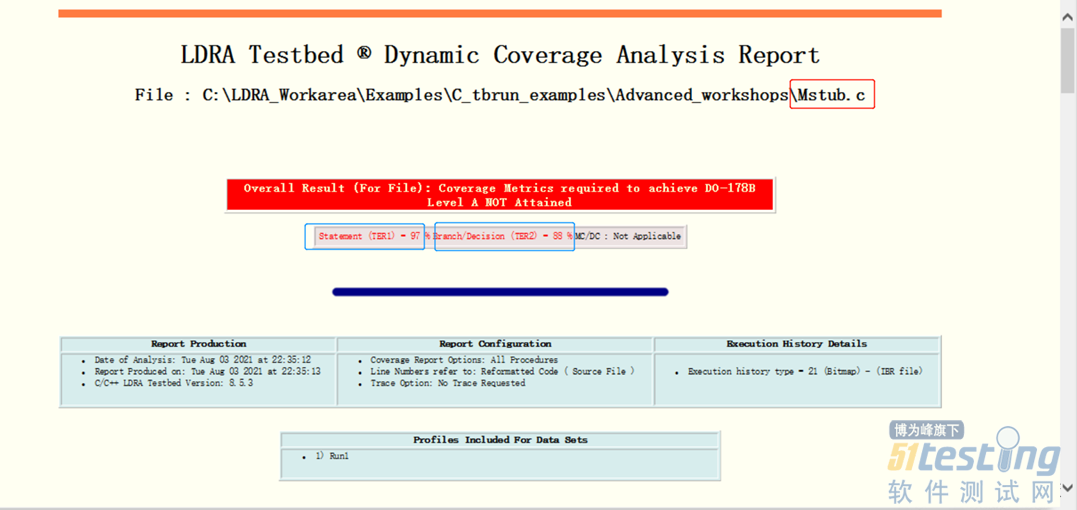Viewport: 1077px width, 510px height.
Task: Click the Branch/Decision (TER2) = 88 % cell
Action: 503,237
